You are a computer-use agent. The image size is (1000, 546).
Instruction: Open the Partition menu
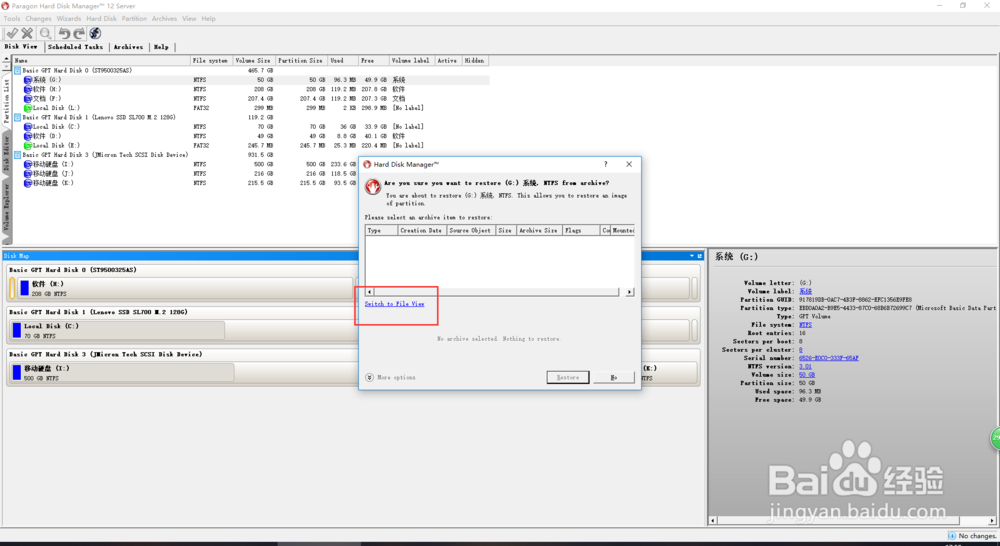(134, 18)
